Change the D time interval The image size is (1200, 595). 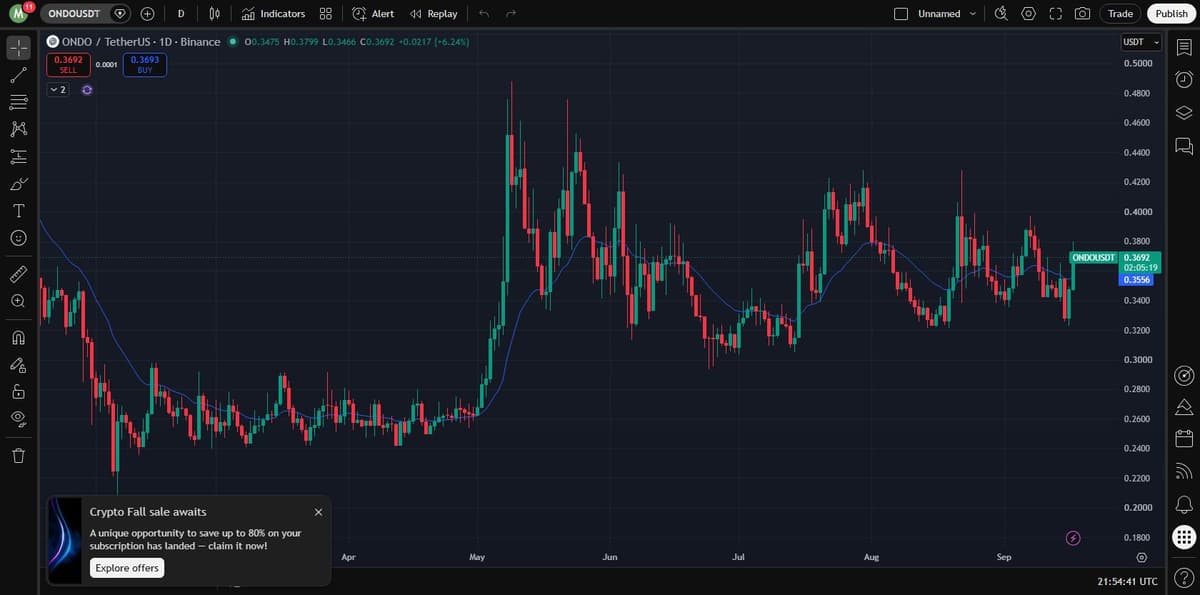[x=180, y=14]
